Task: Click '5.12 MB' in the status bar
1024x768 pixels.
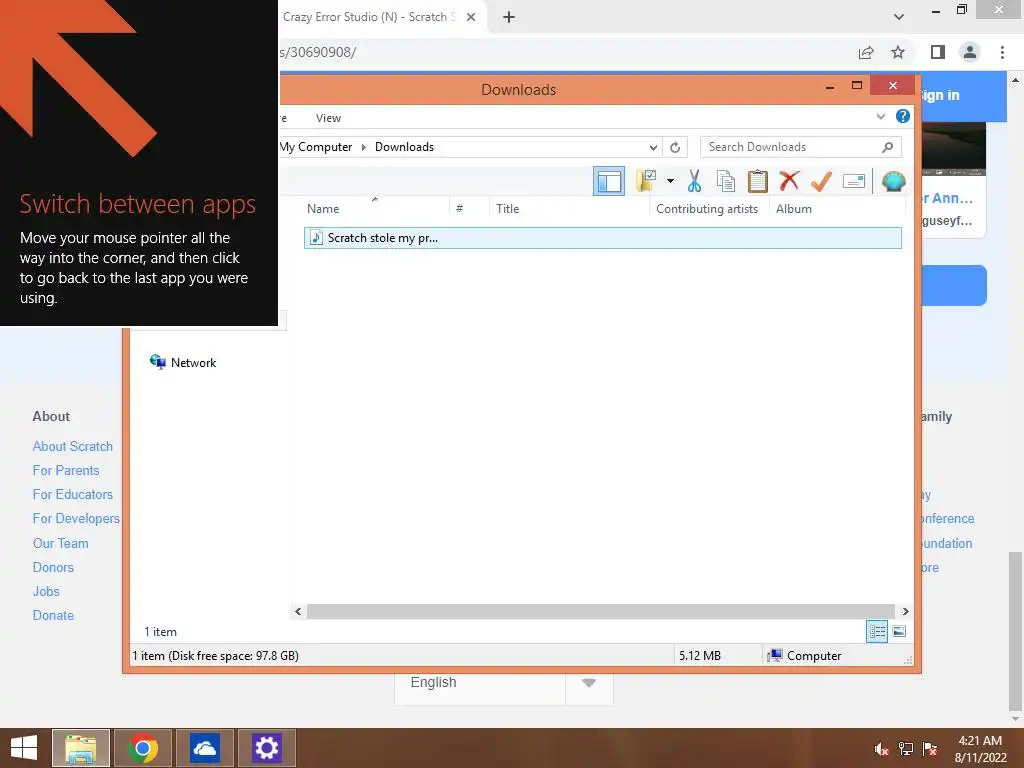Action: click(x=699, y=656)
